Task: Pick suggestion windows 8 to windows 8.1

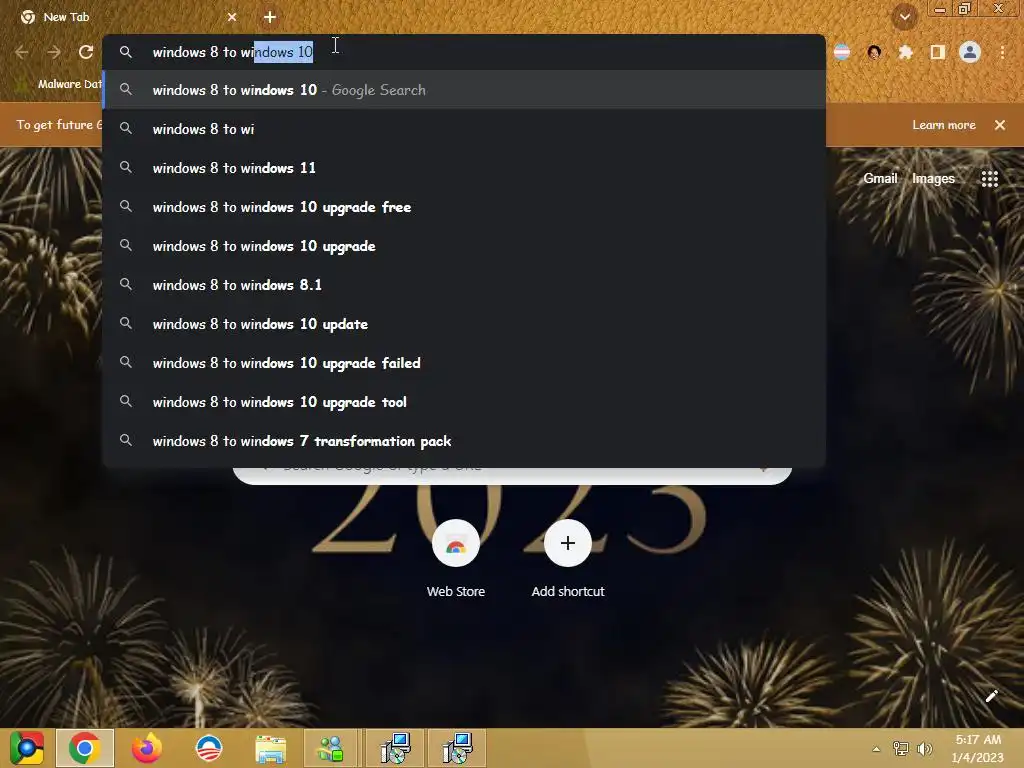Action: [x=464, y=285]
